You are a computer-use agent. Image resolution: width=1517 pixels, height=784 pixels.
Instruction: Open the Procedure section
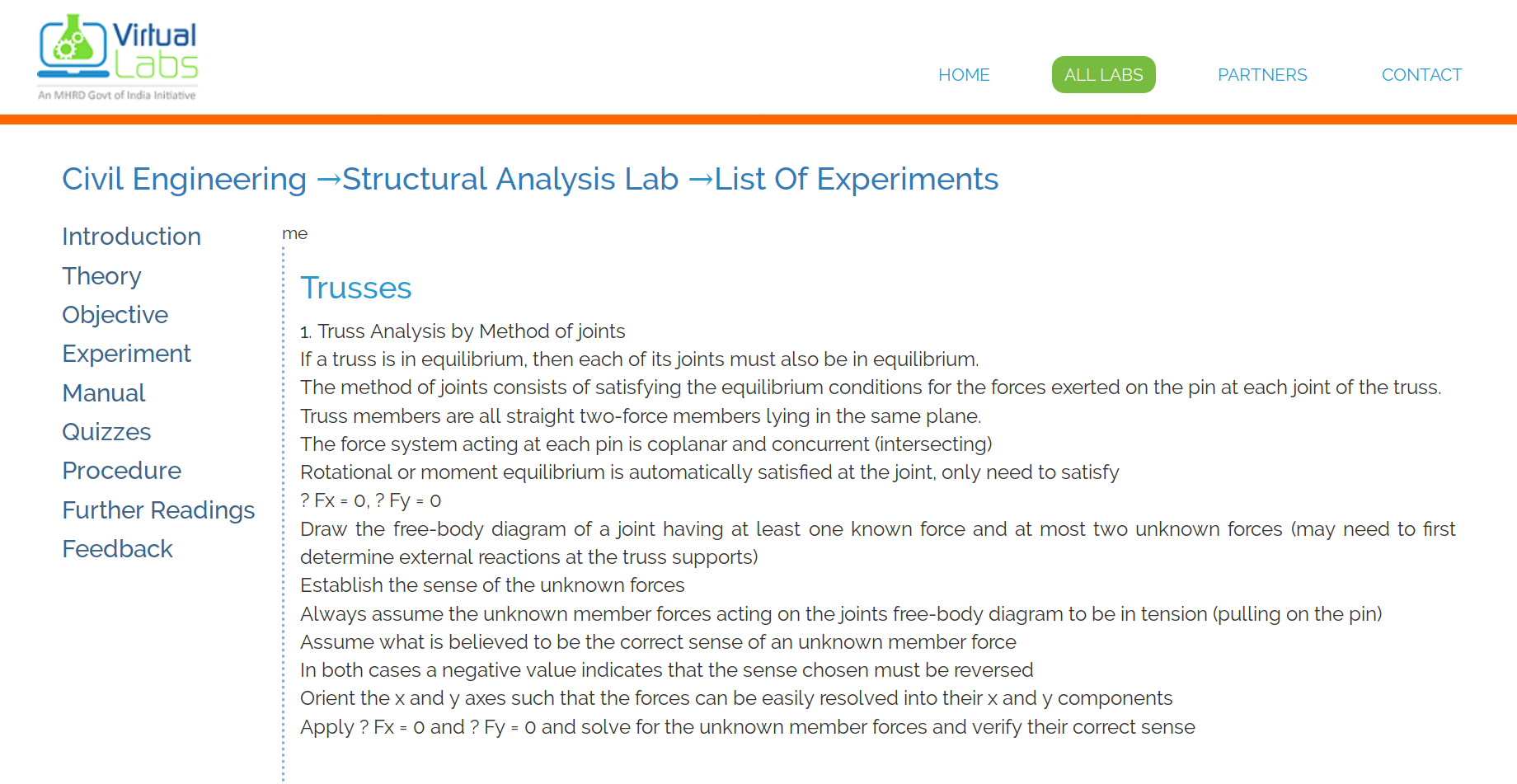pyautogui.click(x=121, y=471)
